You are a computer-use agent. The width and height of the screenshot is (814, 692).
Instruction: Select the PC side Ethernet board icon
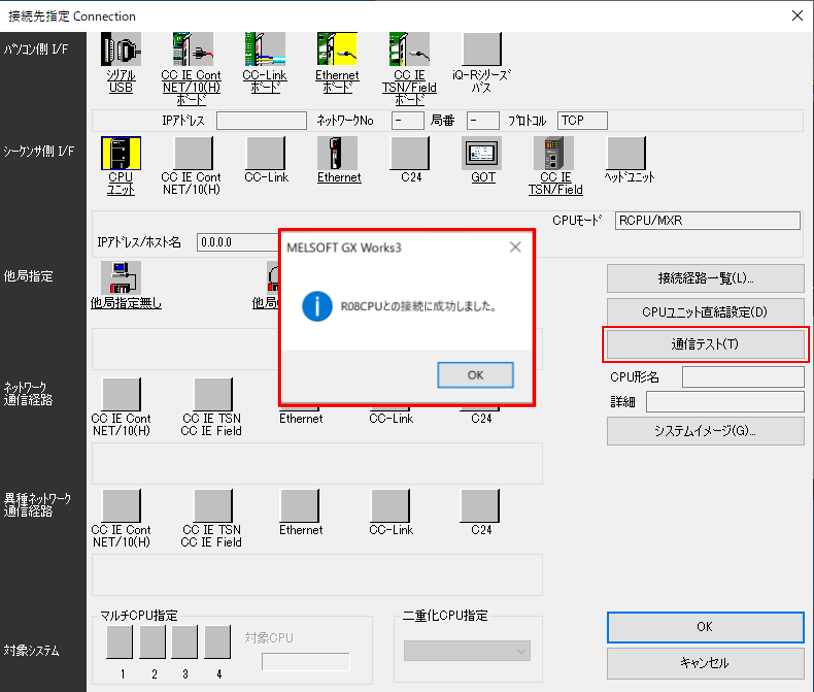tap(337, 50)
